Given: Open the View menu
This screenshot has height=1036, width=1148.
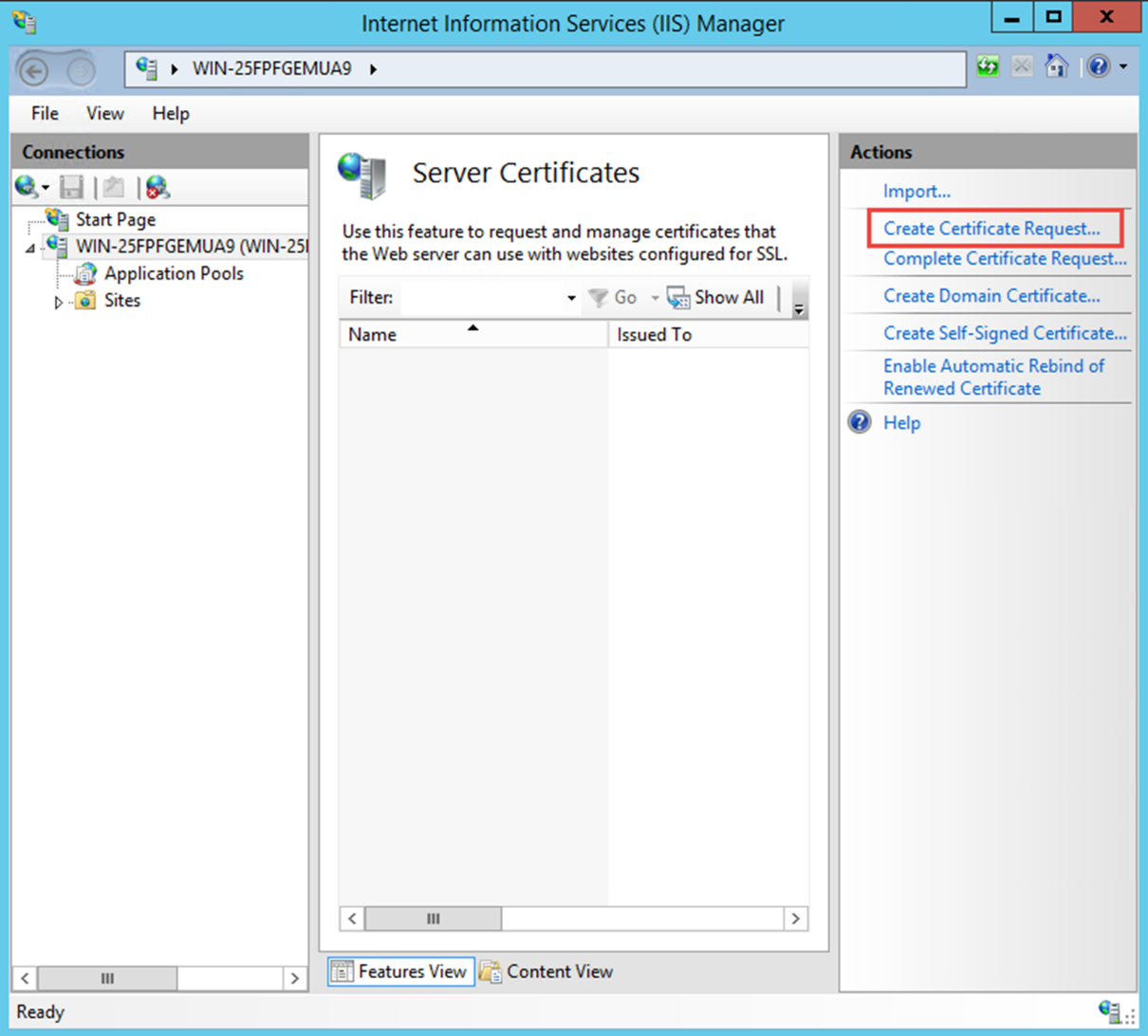Looking at the screenshot, I should 104,113.
